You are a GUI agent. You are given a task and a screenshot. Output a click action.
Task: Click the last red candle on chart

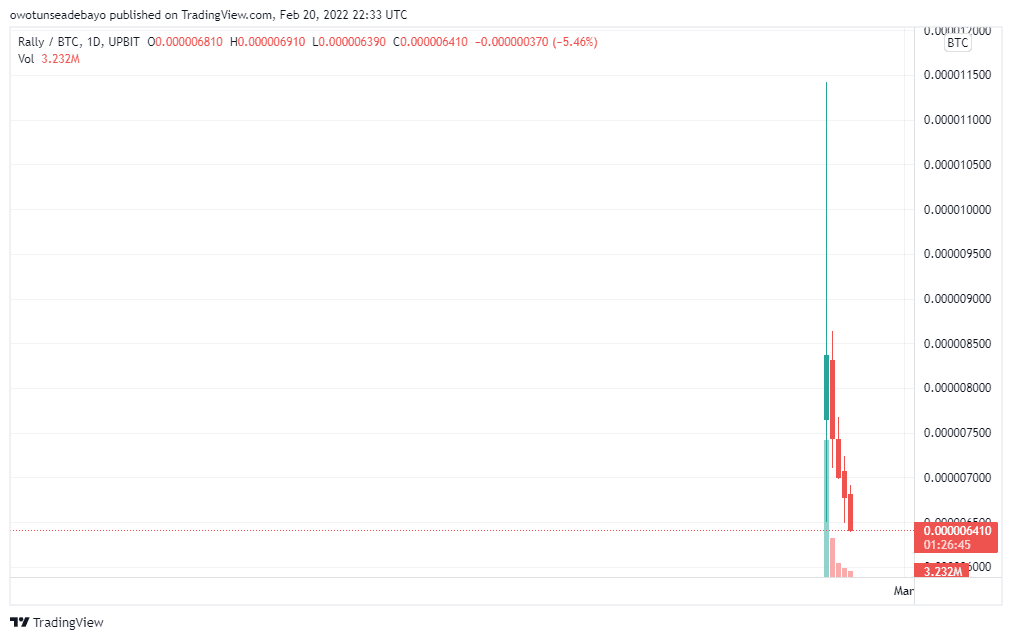point(851,511)
